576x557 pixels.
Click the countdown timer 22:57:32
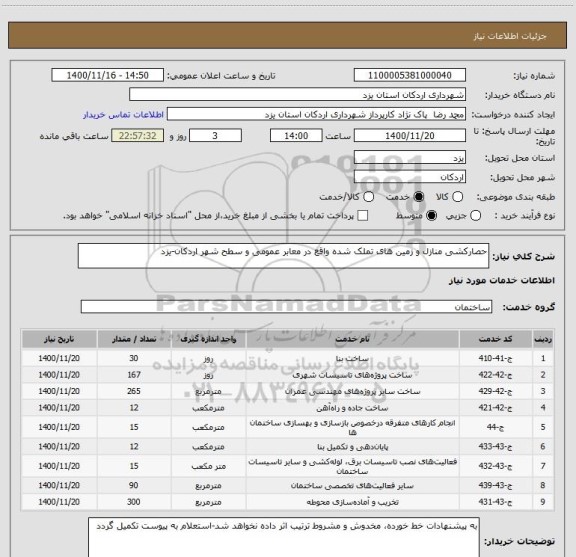(x=137, y=136)
